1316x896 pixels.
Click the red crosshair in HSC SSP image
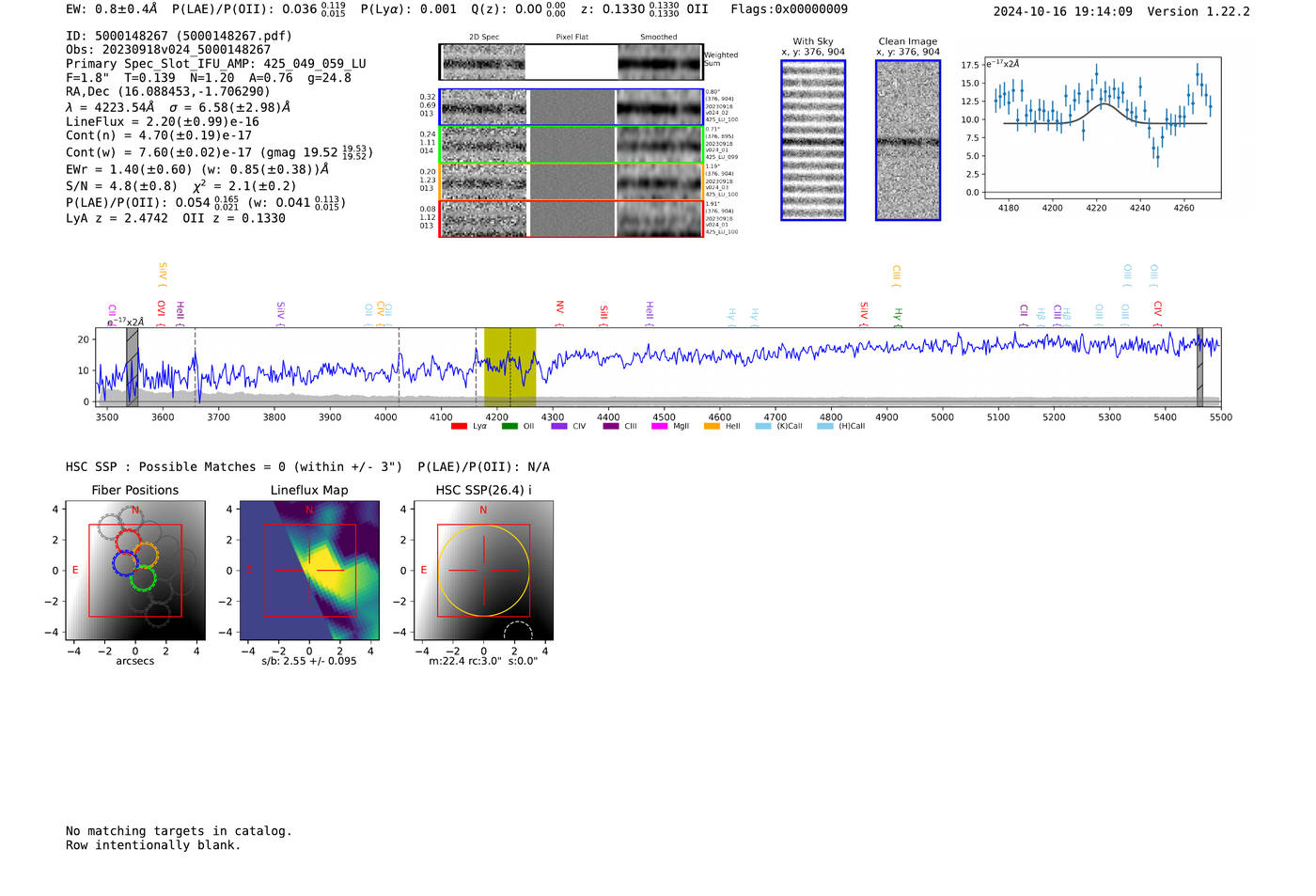483,571
